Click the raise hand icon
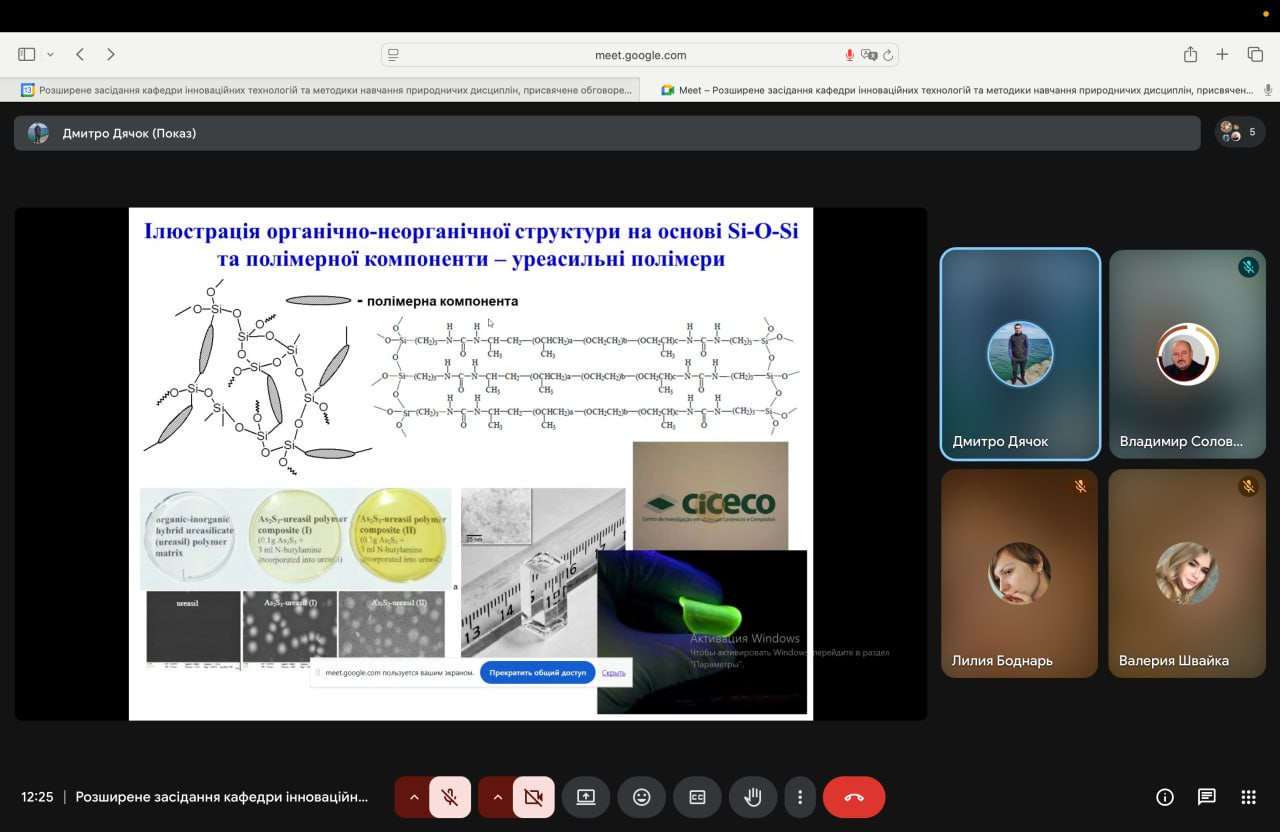This screenshot has height=832, width=1280. 753,797
